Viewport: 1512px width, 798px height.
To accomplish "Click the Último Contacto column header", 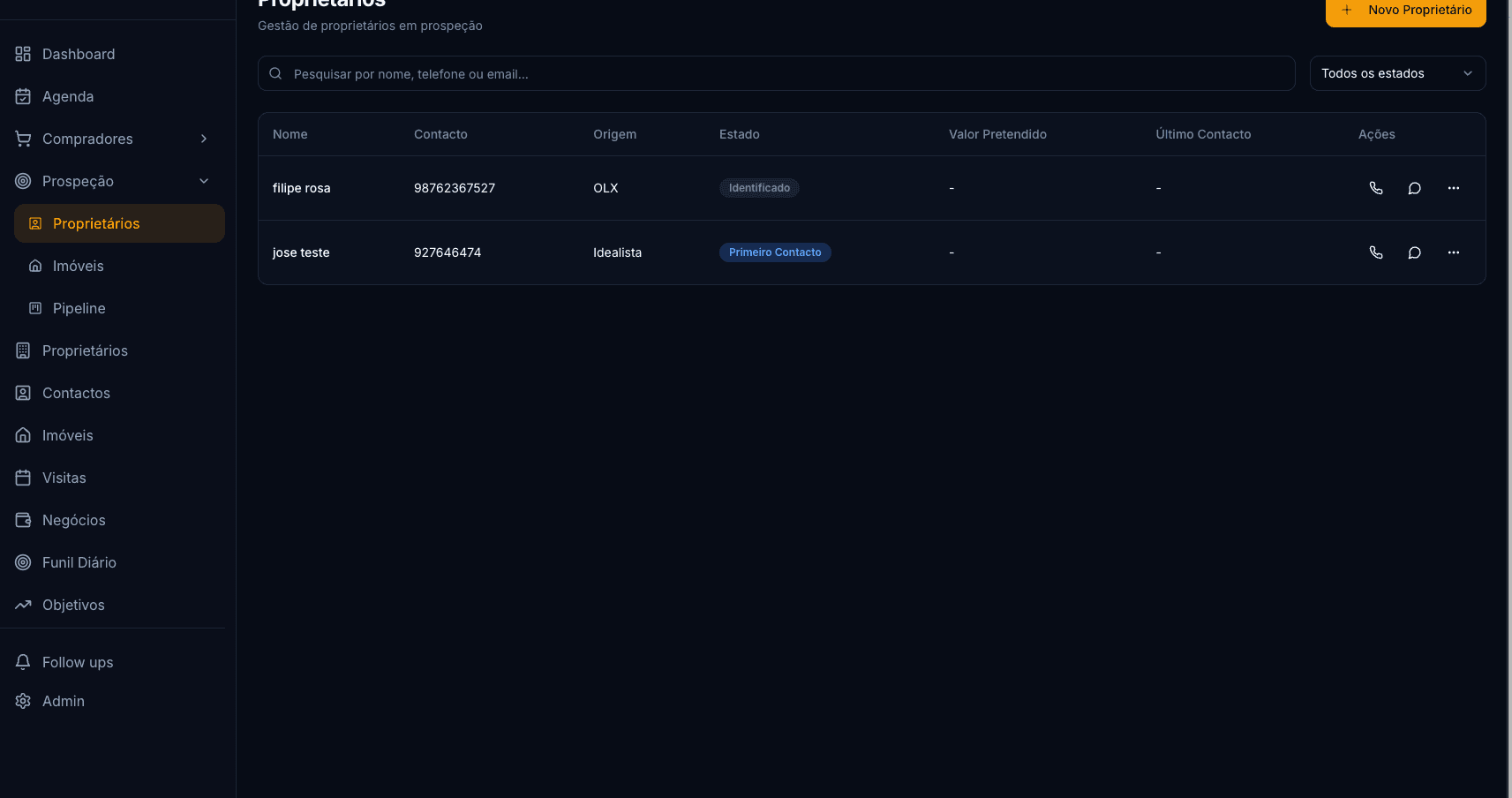I will pyautogui.click(x=1203, y=134).
